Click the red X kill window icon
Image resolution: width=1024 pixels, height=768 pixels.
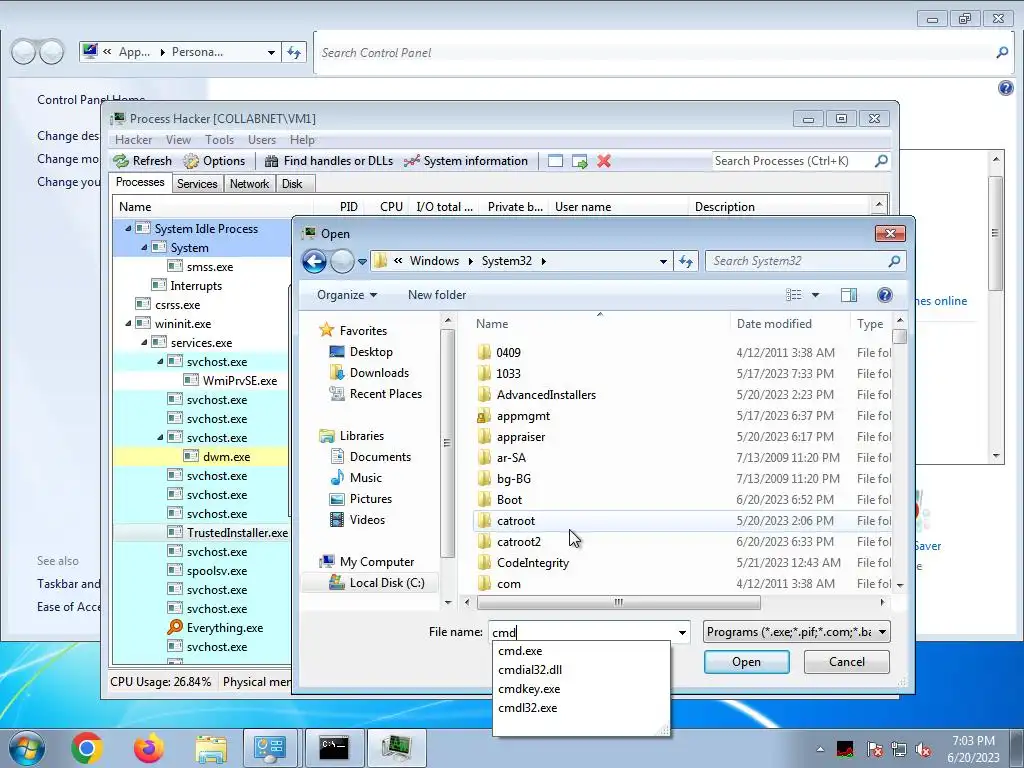pyautogui.click(x=604, y=161)
